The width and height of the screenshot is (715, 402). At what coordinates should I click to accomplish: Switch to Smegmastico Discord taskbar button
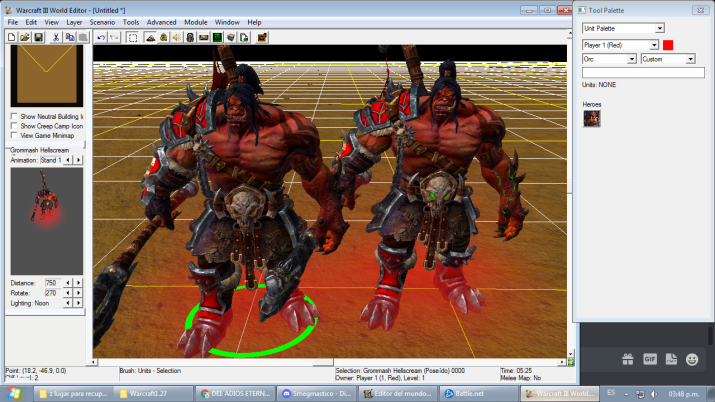point(316,393)
